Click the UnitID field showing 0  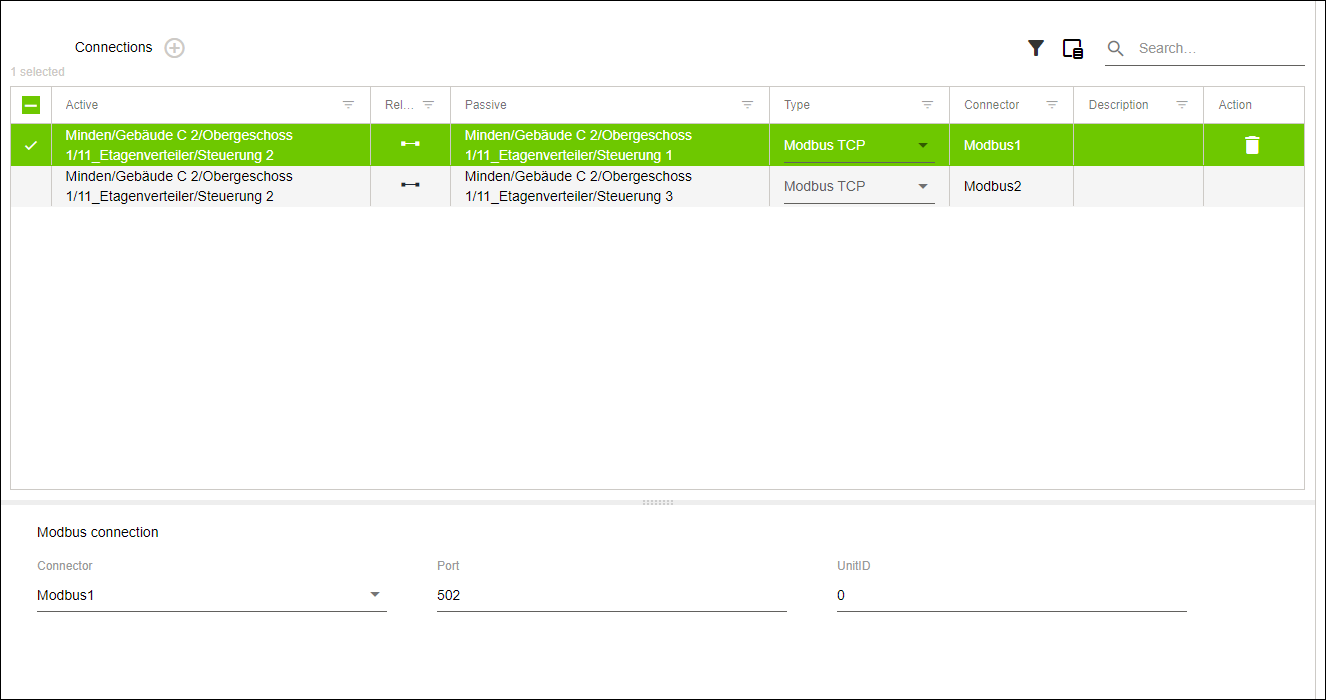tap(1012, 596)
